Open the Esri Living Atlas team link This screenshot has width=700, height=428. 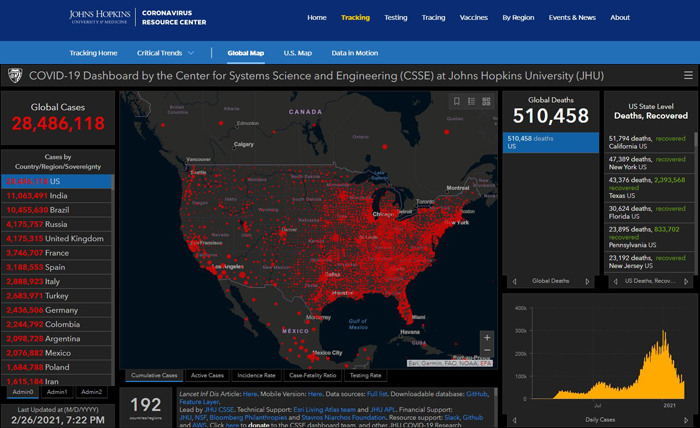[325, 410]
